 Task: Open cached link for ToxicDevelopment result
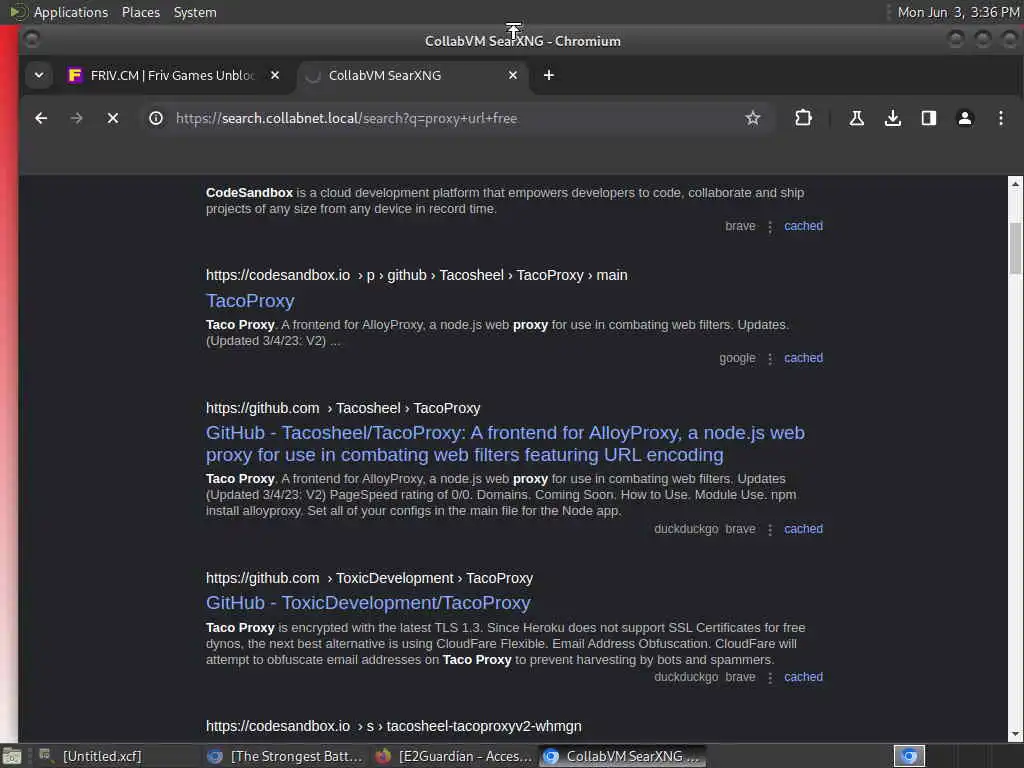pos(803,677)
